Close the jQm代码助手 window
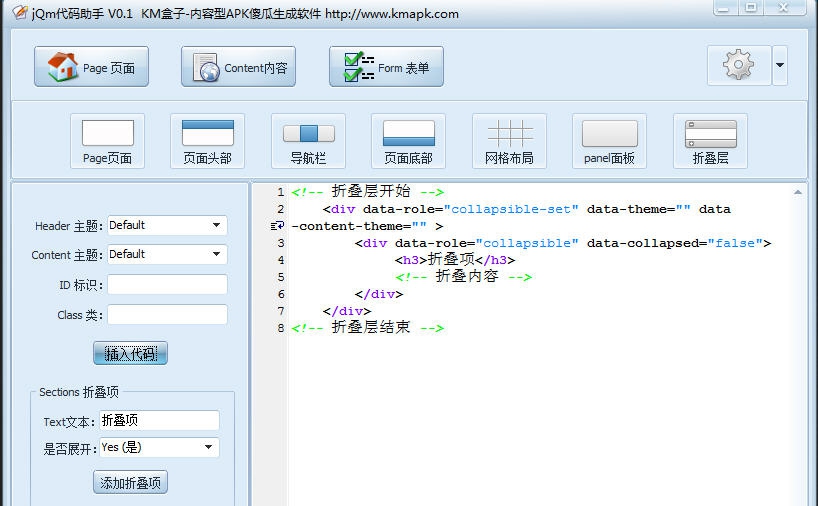818x506 pixels. 784,8
